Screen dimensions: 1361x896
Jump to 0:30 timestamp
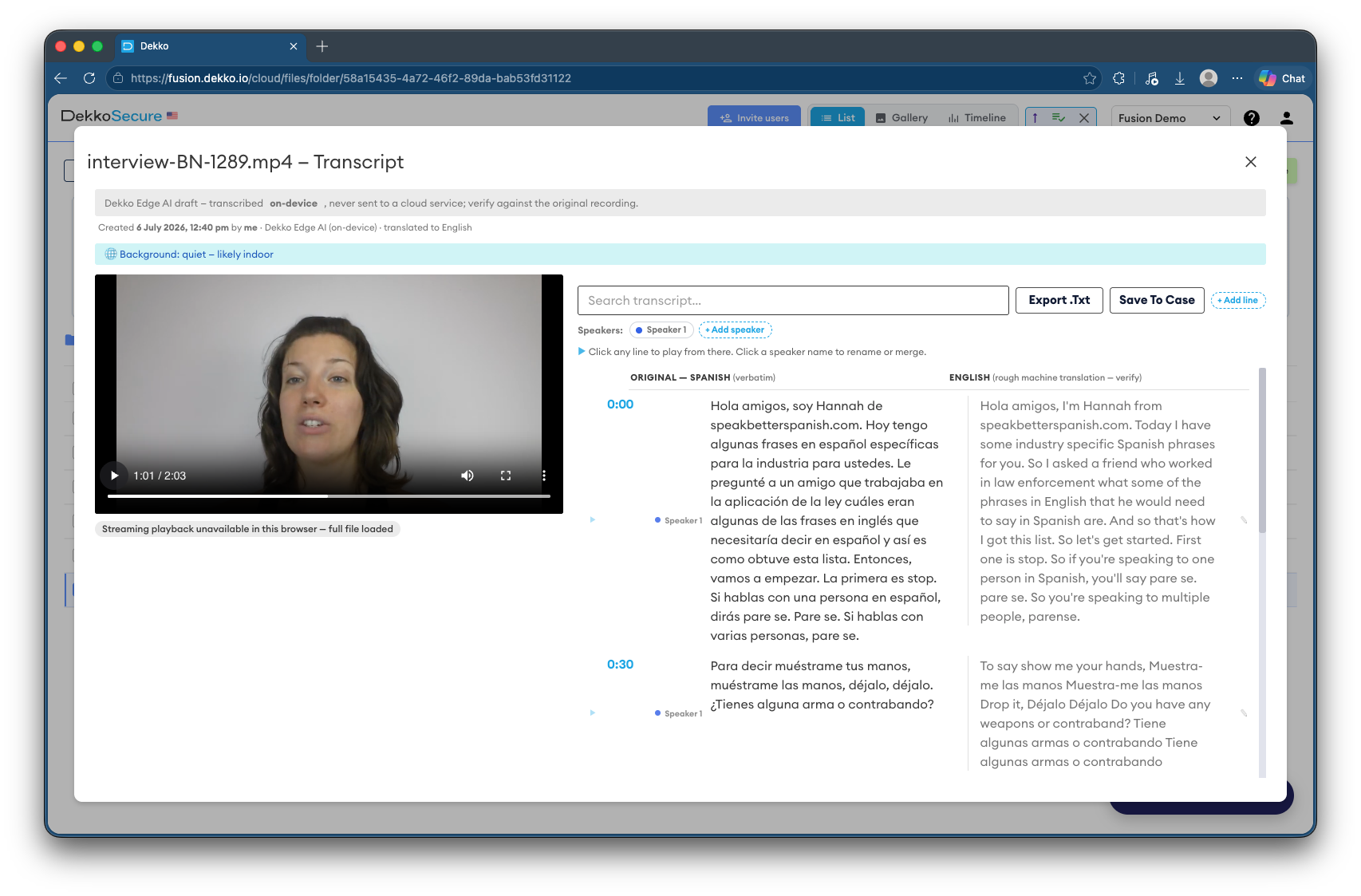click(620, 665)
